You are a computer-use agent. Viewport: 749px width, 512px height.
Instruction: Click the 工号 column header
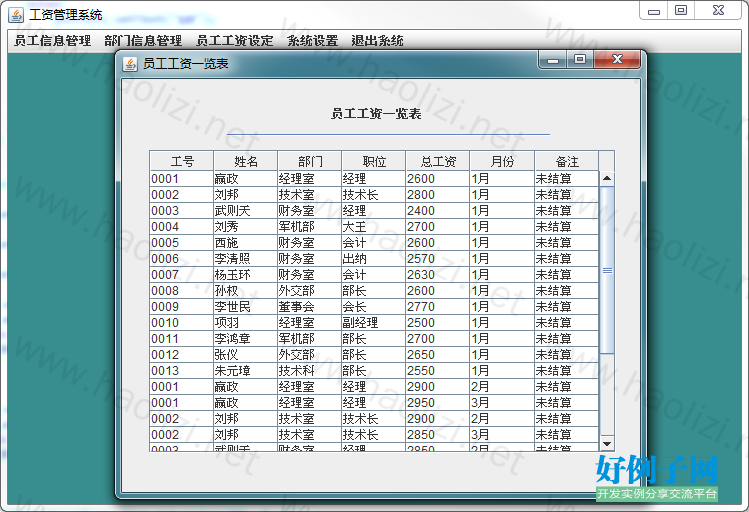(x=181, y=161)
